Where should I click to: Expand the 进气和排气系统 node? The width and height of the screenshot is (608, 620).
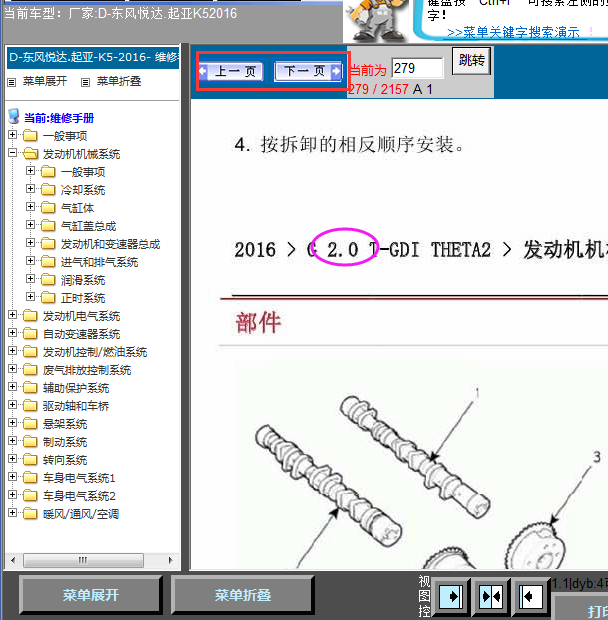[30, 261]
